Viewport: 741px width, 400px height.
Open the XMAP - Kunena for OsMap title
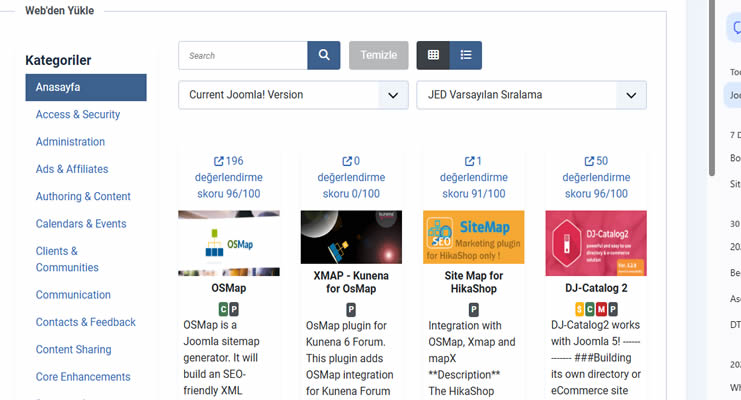tap(351, 282)
